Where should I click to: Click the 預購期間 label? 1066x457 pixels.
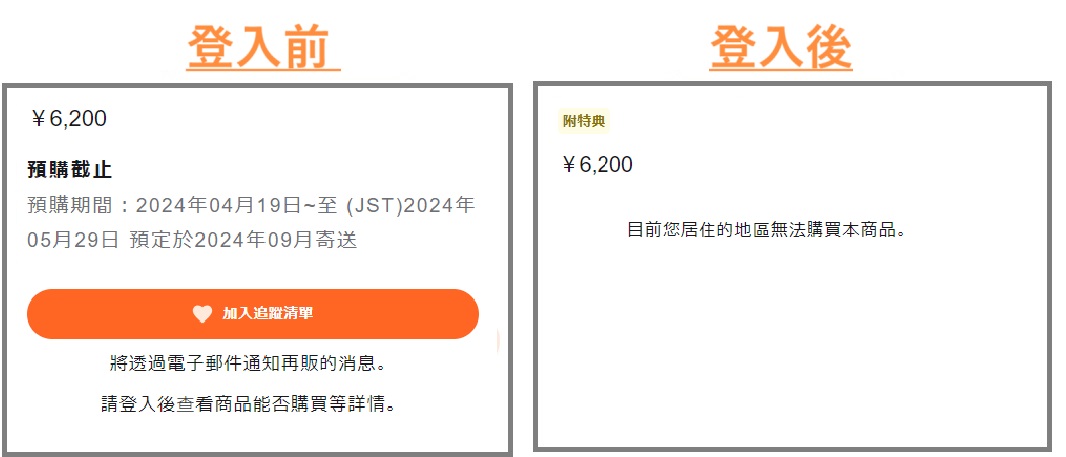(x=70, y=205)
